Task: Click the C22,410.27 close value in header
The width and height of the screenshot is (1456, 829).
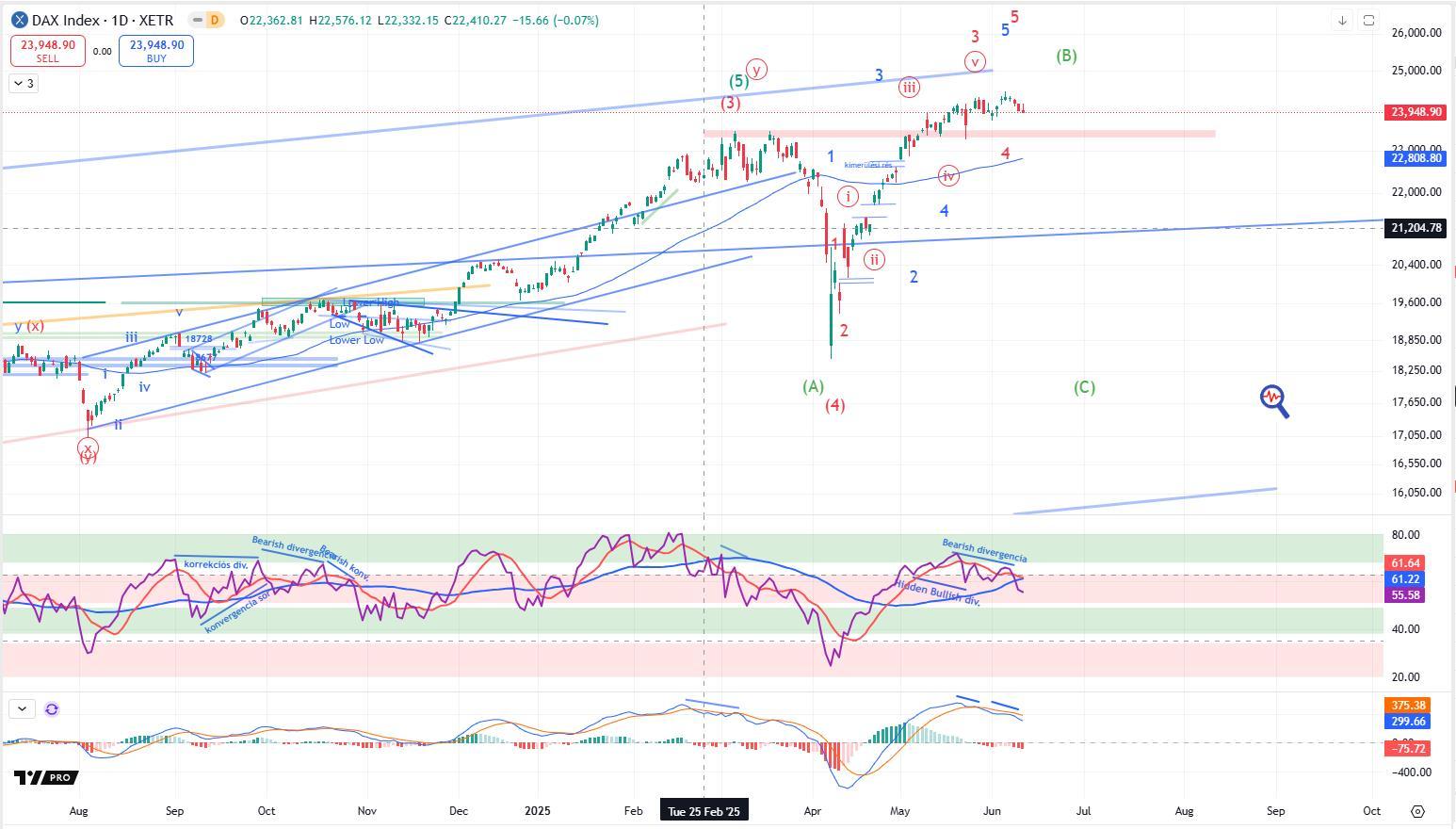Action: 475,20
